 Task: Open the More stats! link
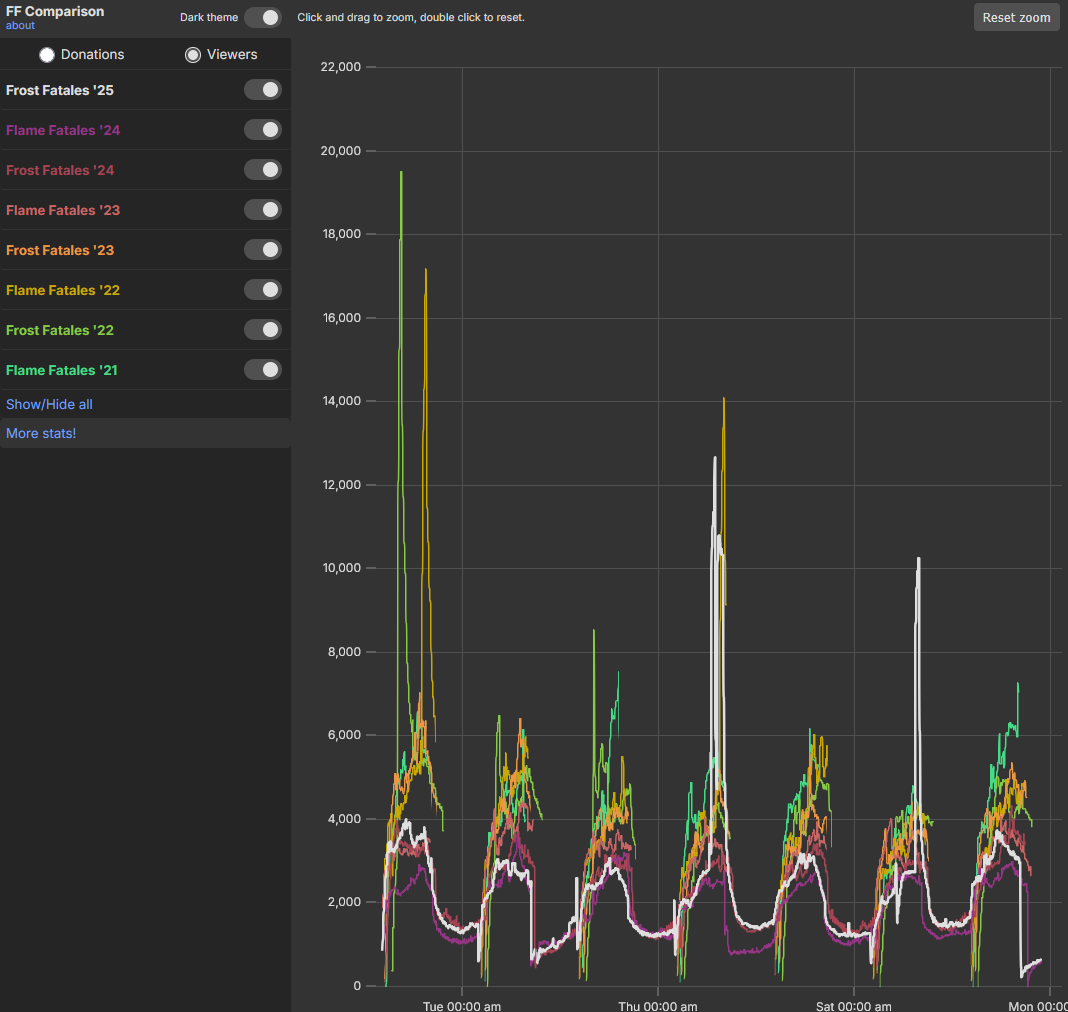tap(41, 434)
